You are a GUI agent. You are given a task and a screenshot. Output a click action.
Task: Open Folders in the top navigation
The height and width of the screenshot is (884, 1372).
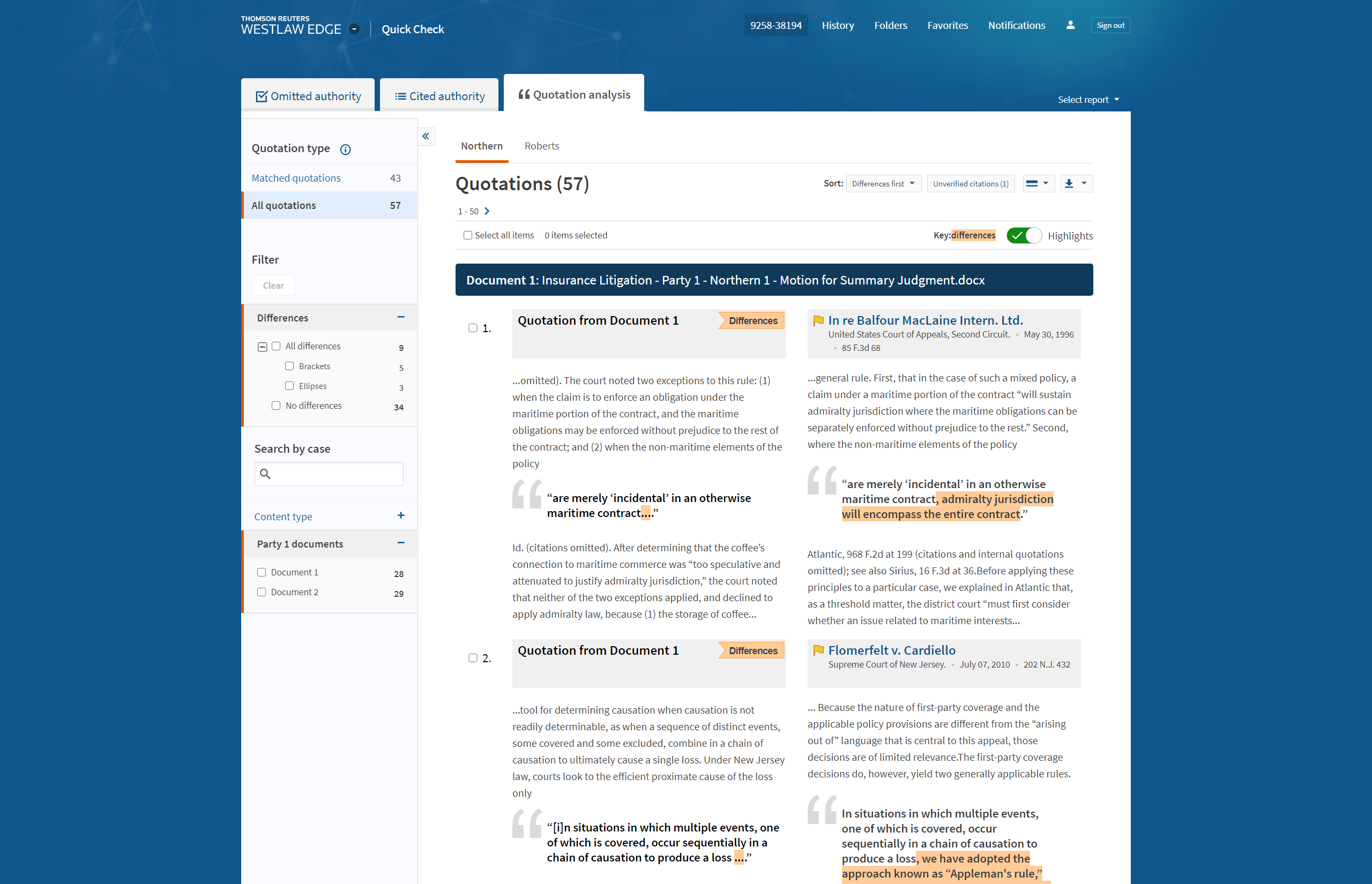point(890,25)
